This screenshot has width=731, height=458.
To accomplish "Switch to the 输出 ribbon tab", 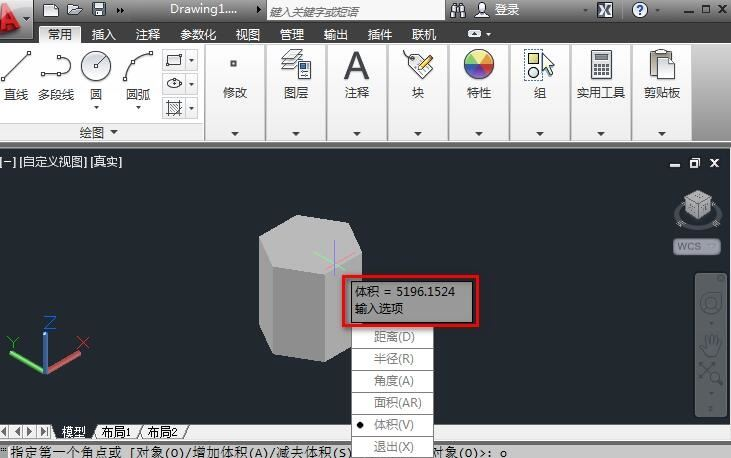I will (x=336, y=35).
